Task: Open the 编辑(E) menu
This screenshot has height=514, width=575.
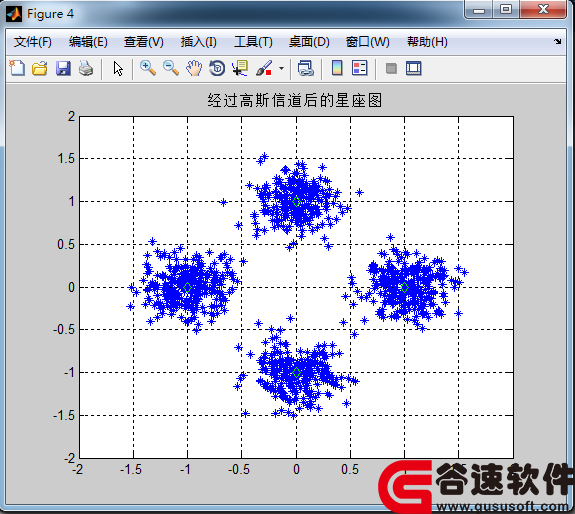Action: tap(88, 42)
